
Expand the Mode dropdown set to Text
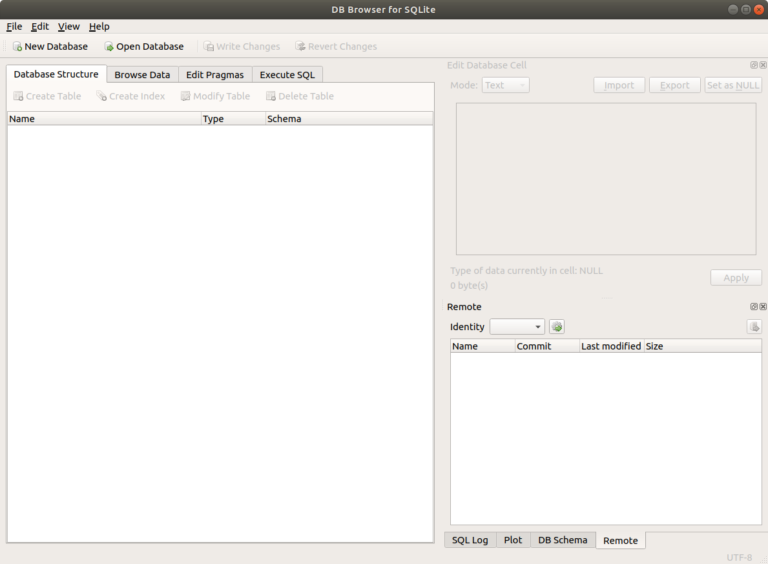(x=505, y=86)
